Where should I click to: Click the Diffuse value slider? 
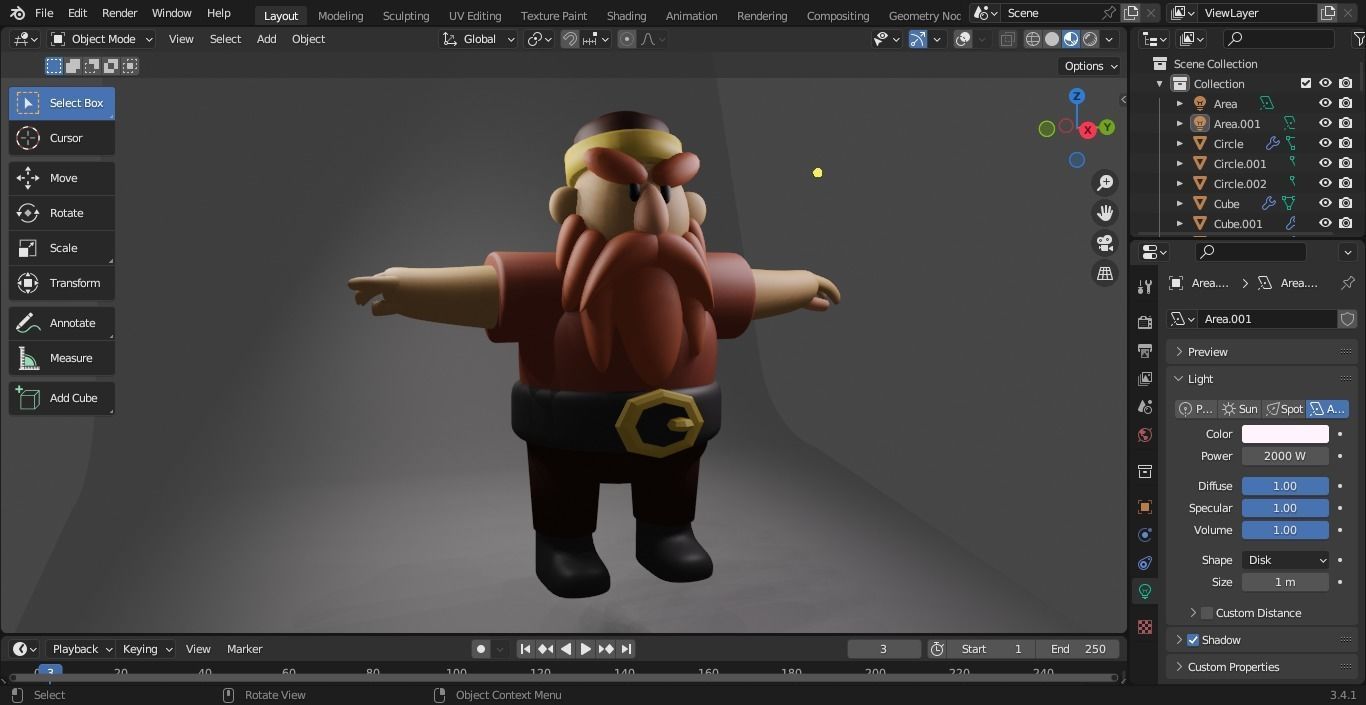click(x=1285, y=486)
